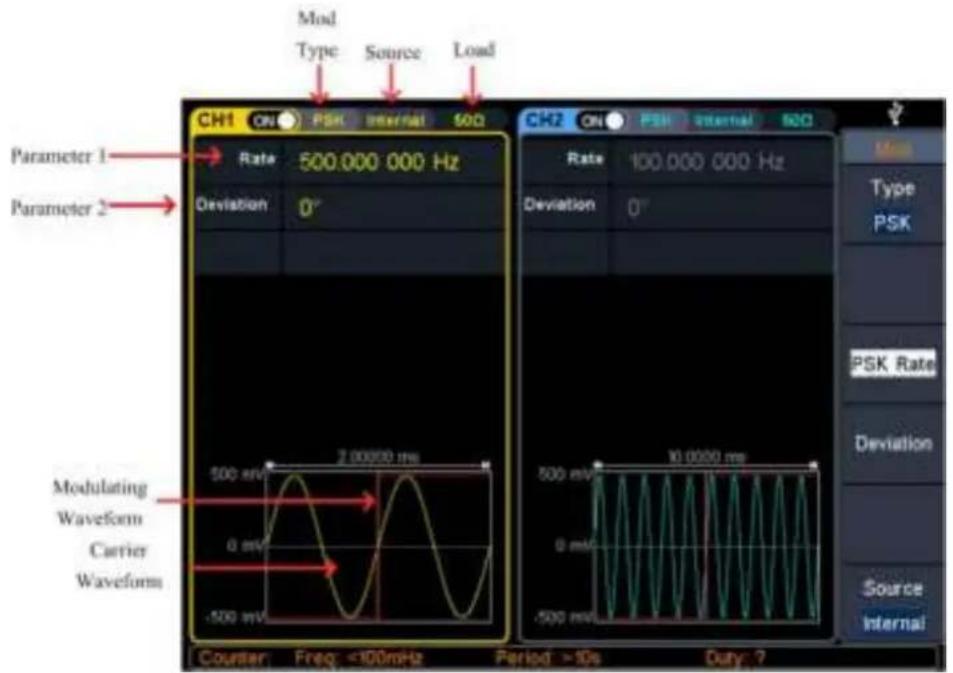Click the CH2 Rate label
Screen dimensions: 953x673
585,159
